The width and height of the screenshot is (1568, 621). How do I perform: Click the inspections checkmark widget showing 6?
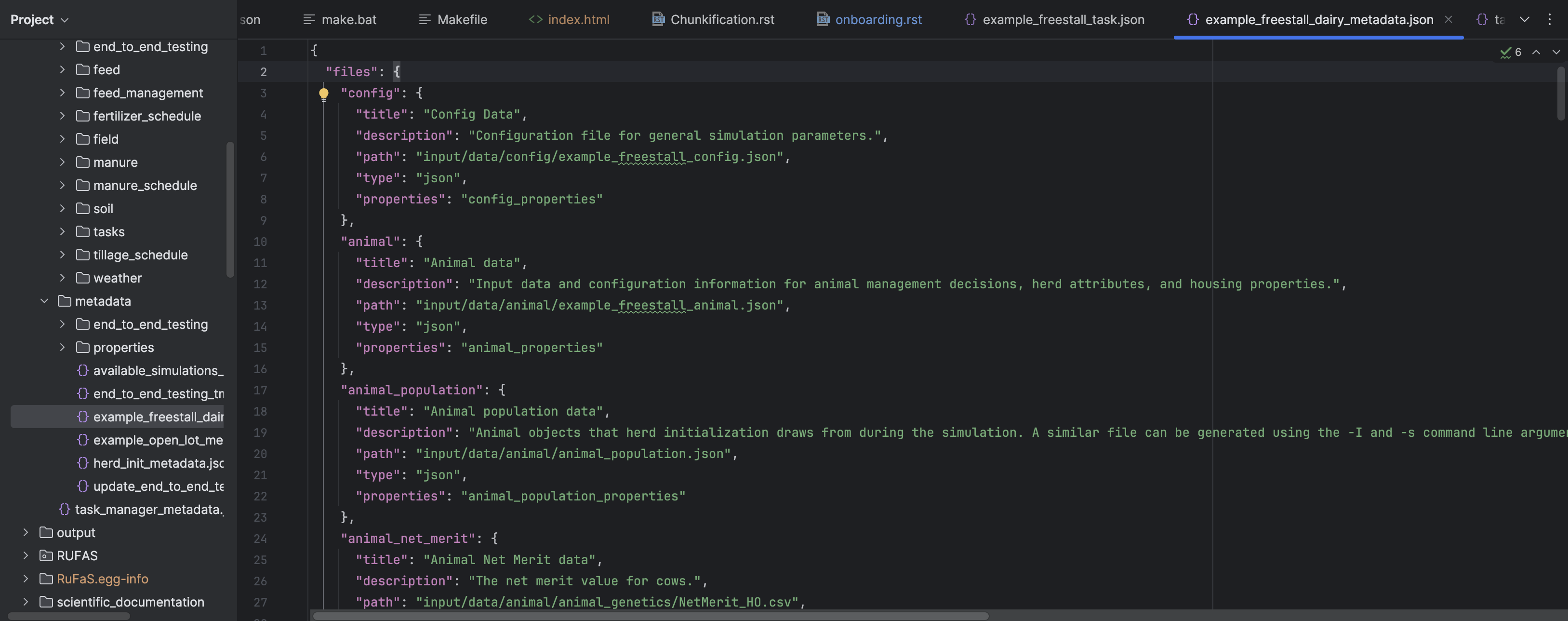[x=1511, y=53]
